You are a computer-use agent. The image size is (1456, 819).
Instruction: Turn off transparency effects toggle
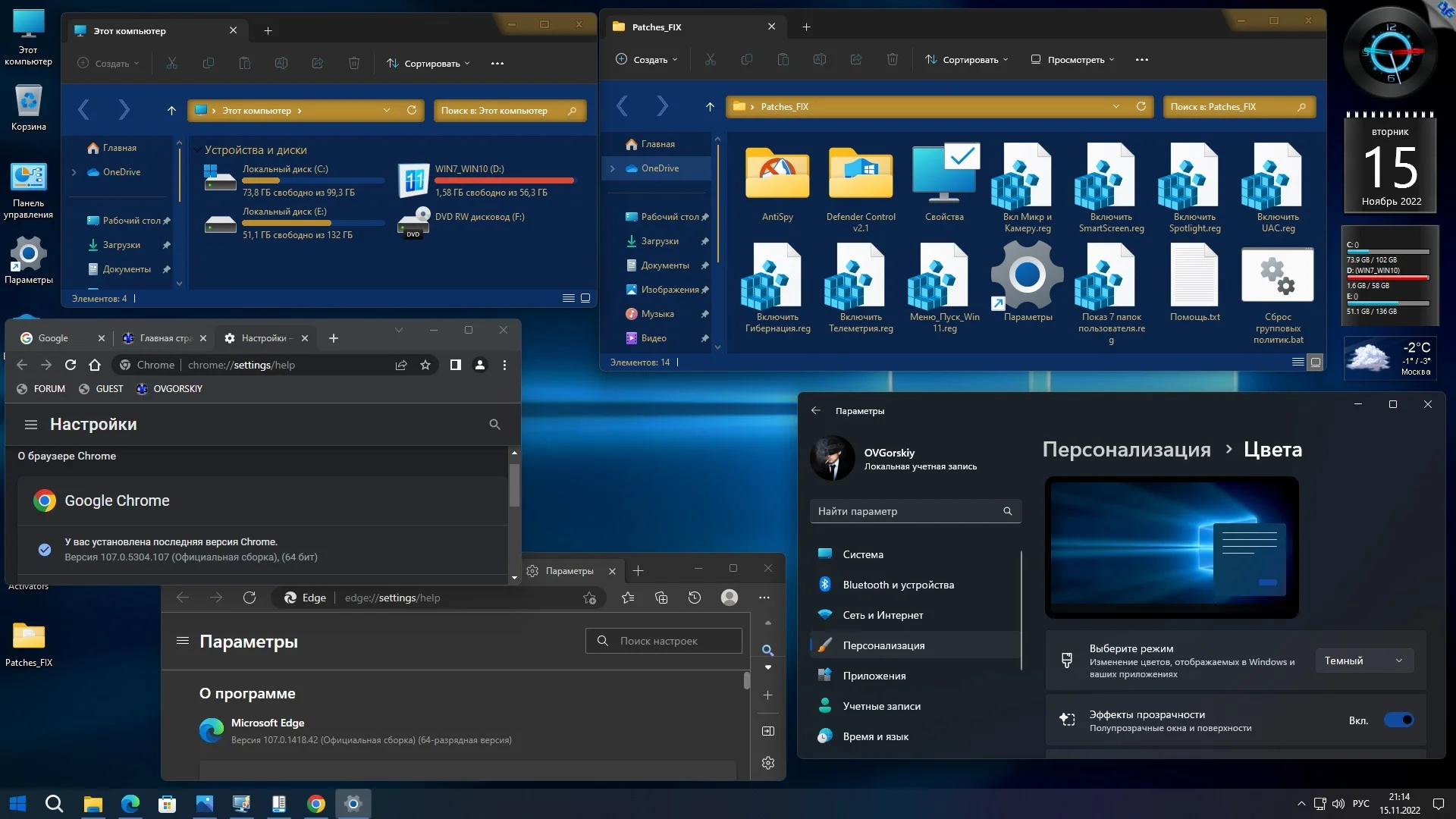[x=1398, y=720]
